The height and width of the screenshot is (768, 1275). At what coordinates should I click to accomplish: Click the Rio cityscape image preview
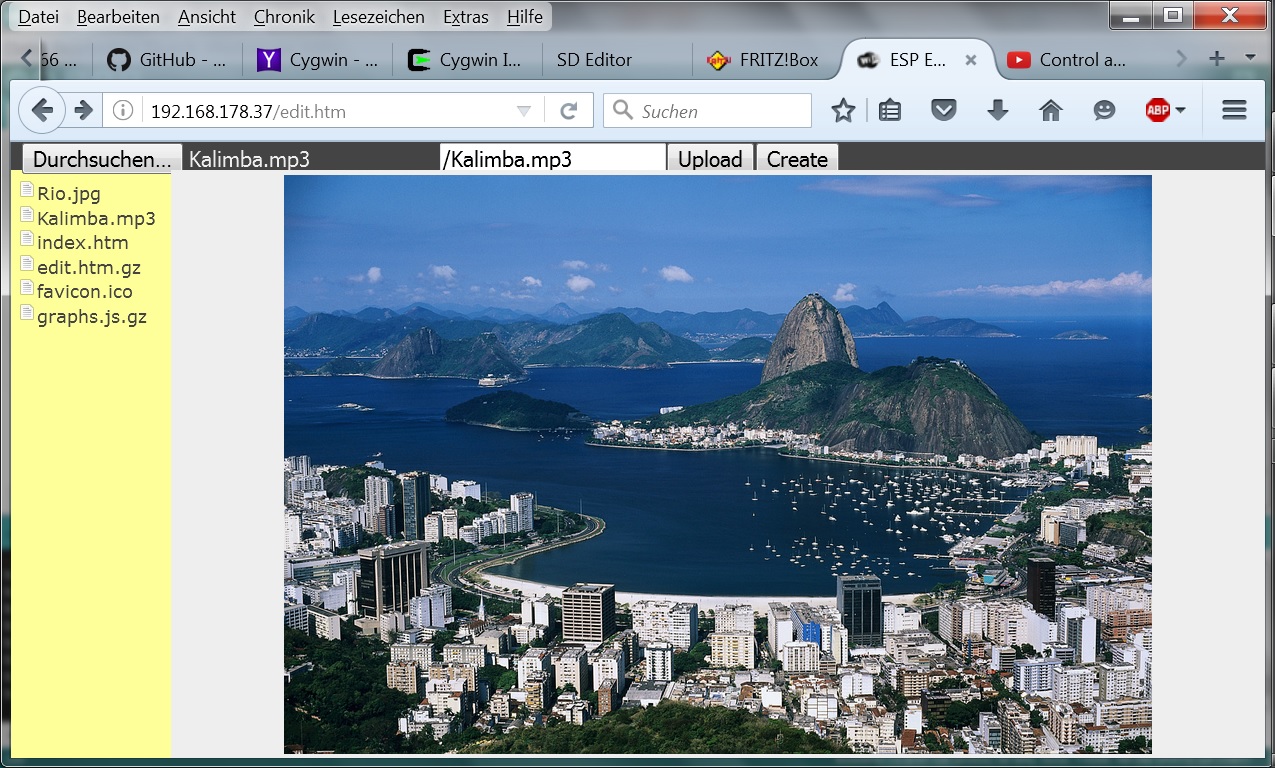(x=718, y=464)
